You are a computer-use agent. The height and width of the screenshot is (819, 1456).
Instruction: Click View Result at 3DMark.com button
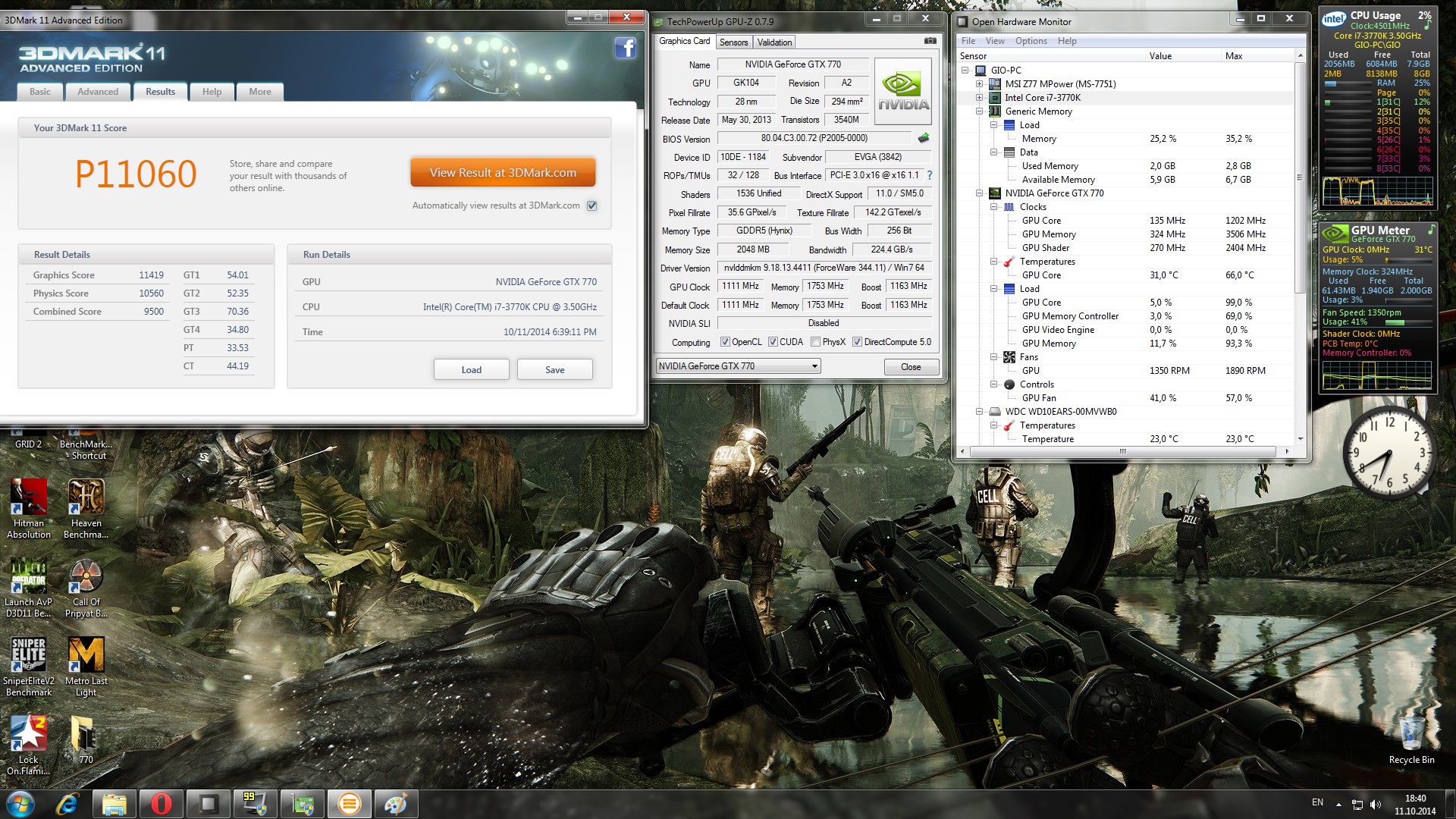point(503,173)
